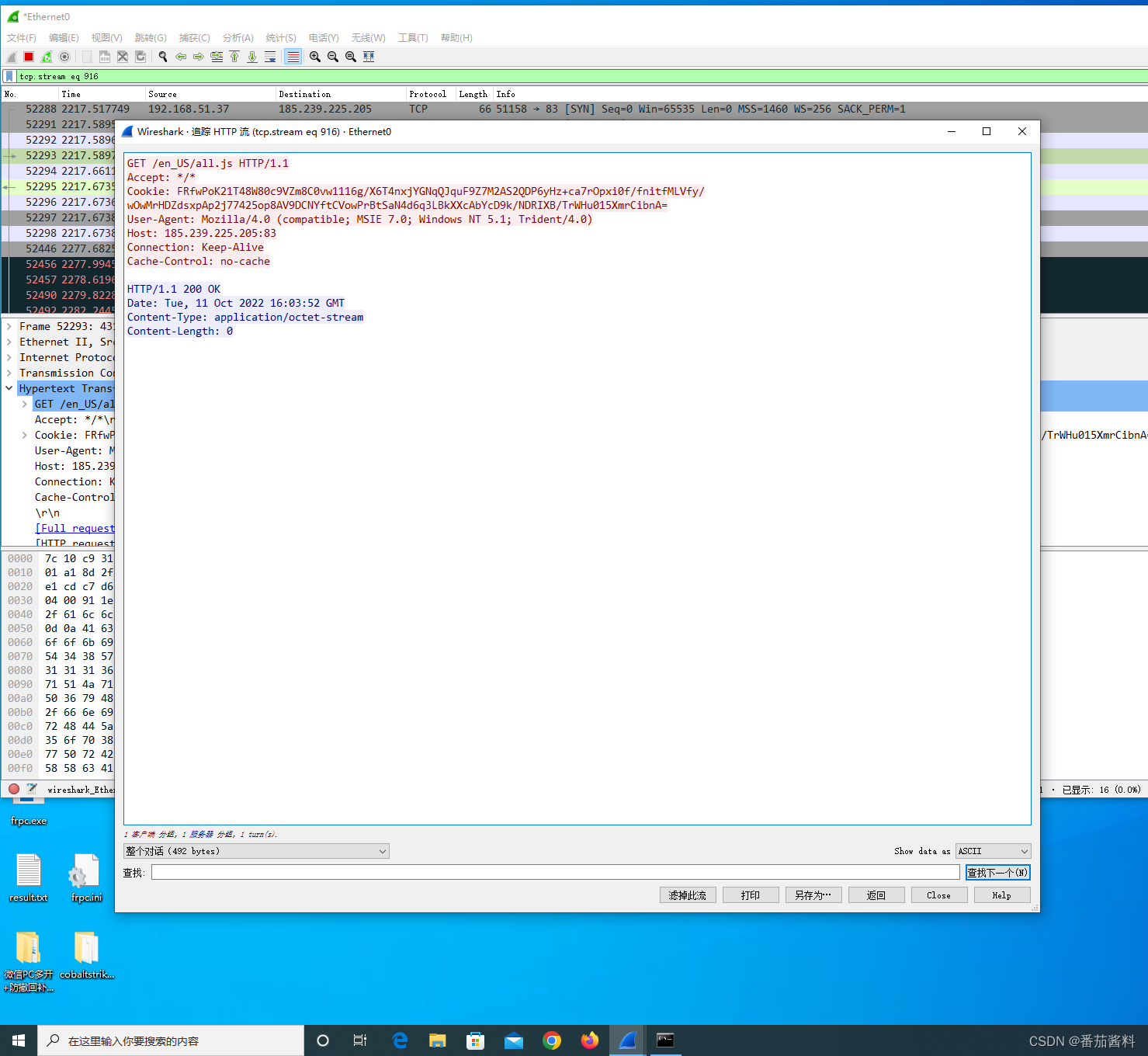Expand the Cookie header tree node
The height and width of the screenshot is (1056, 1148).
[x=25, y=435]
